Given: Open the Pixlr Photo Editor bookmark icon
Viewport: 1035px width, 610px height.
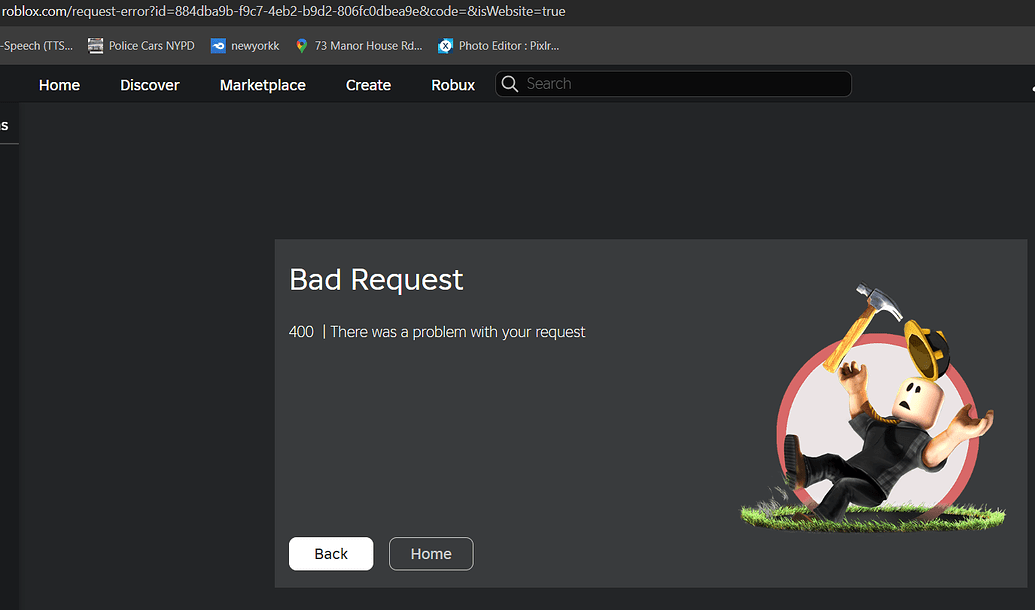Looking at the screenshot, I should (x=446, y=46).
